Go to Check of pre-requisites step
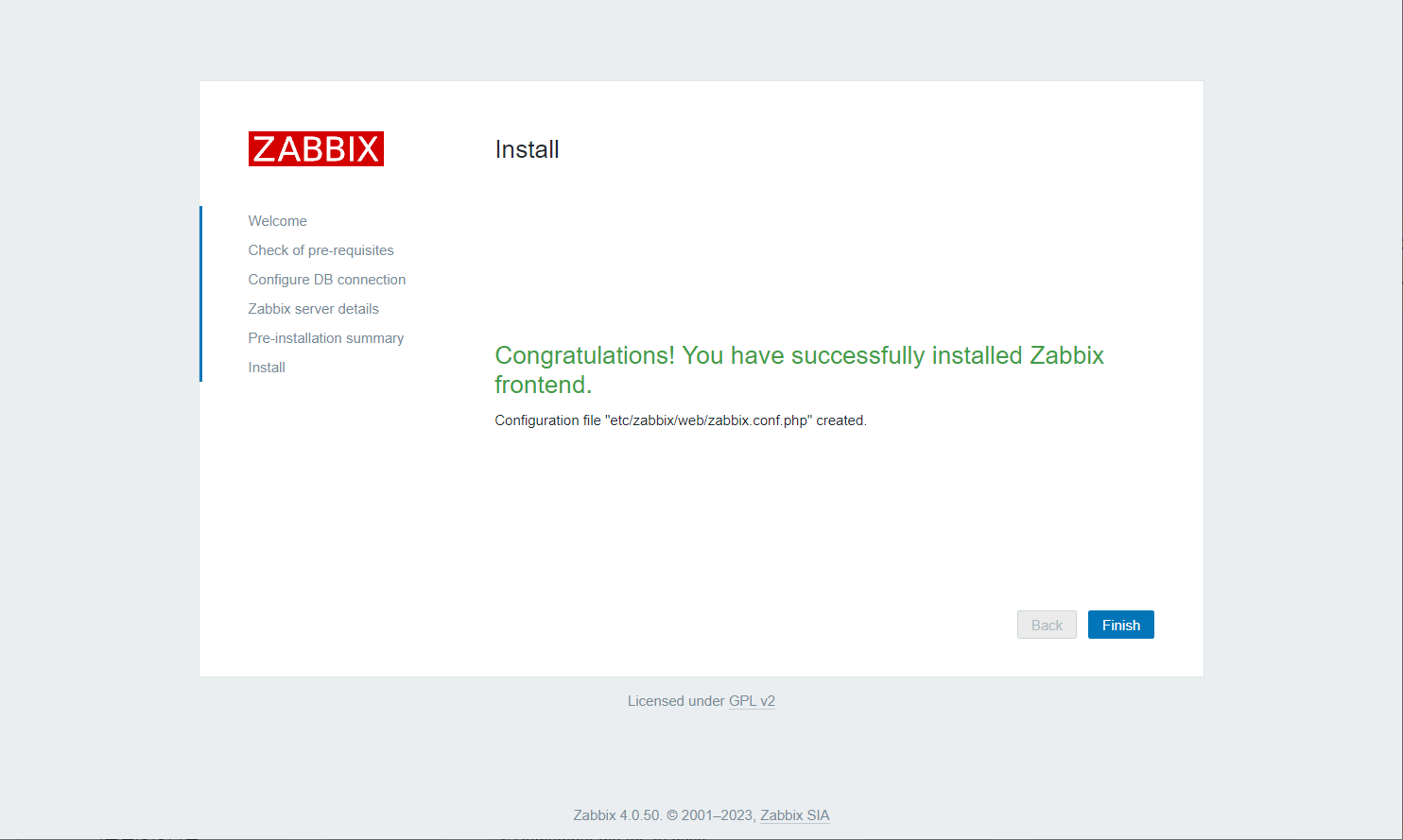 click(x=320, y=250)
